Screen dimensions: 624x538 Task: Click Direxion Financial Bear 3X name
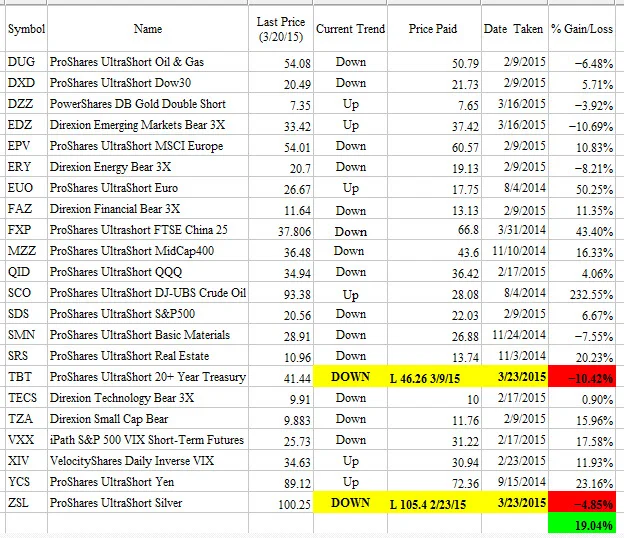pyautogui.click(x=148, y=209)
